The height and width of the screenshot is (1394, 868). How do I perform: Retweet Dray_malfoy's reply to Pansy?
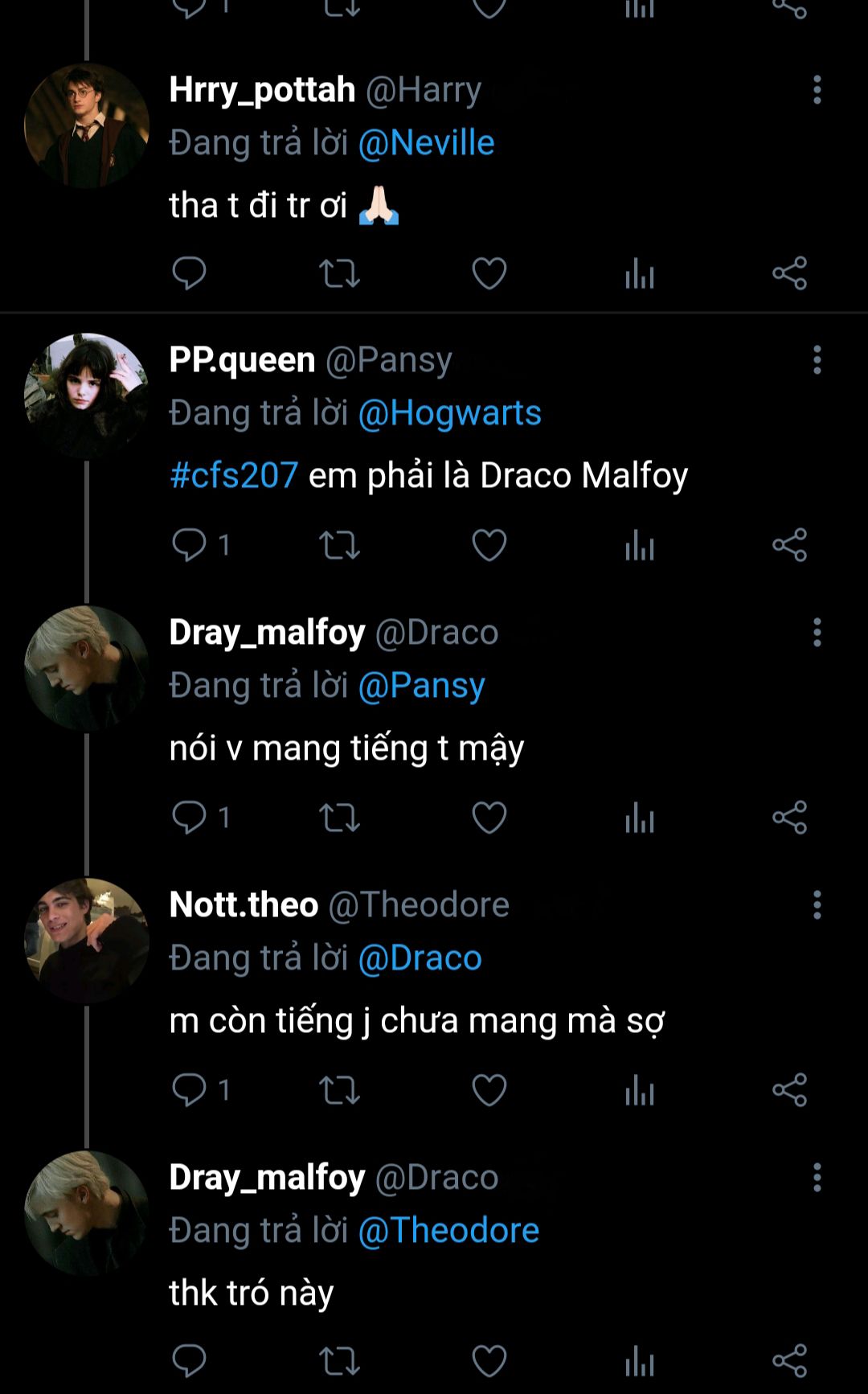[339, 818]
